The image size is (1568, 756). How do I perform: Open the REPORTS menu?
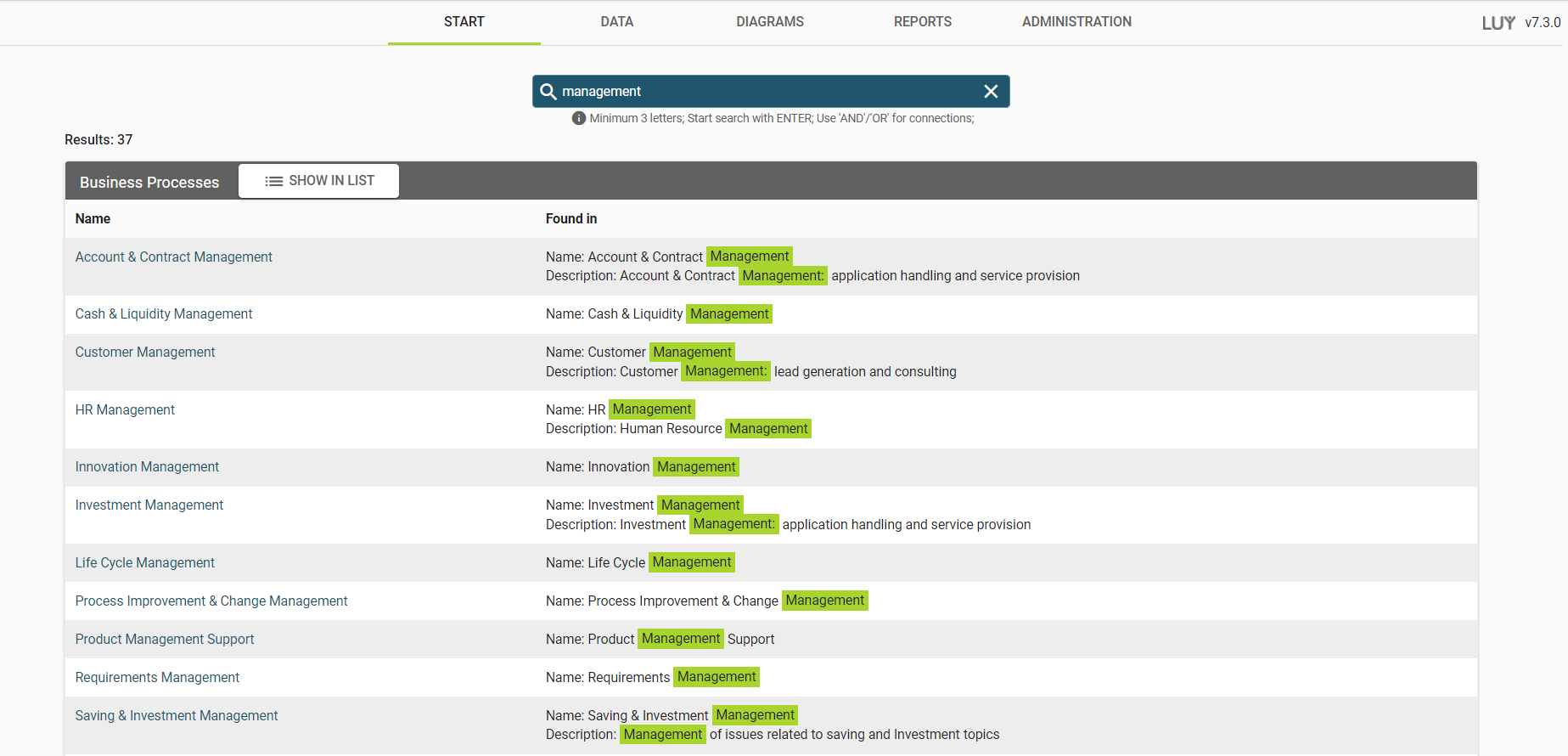pyautogui.click(x=922, y=22)
